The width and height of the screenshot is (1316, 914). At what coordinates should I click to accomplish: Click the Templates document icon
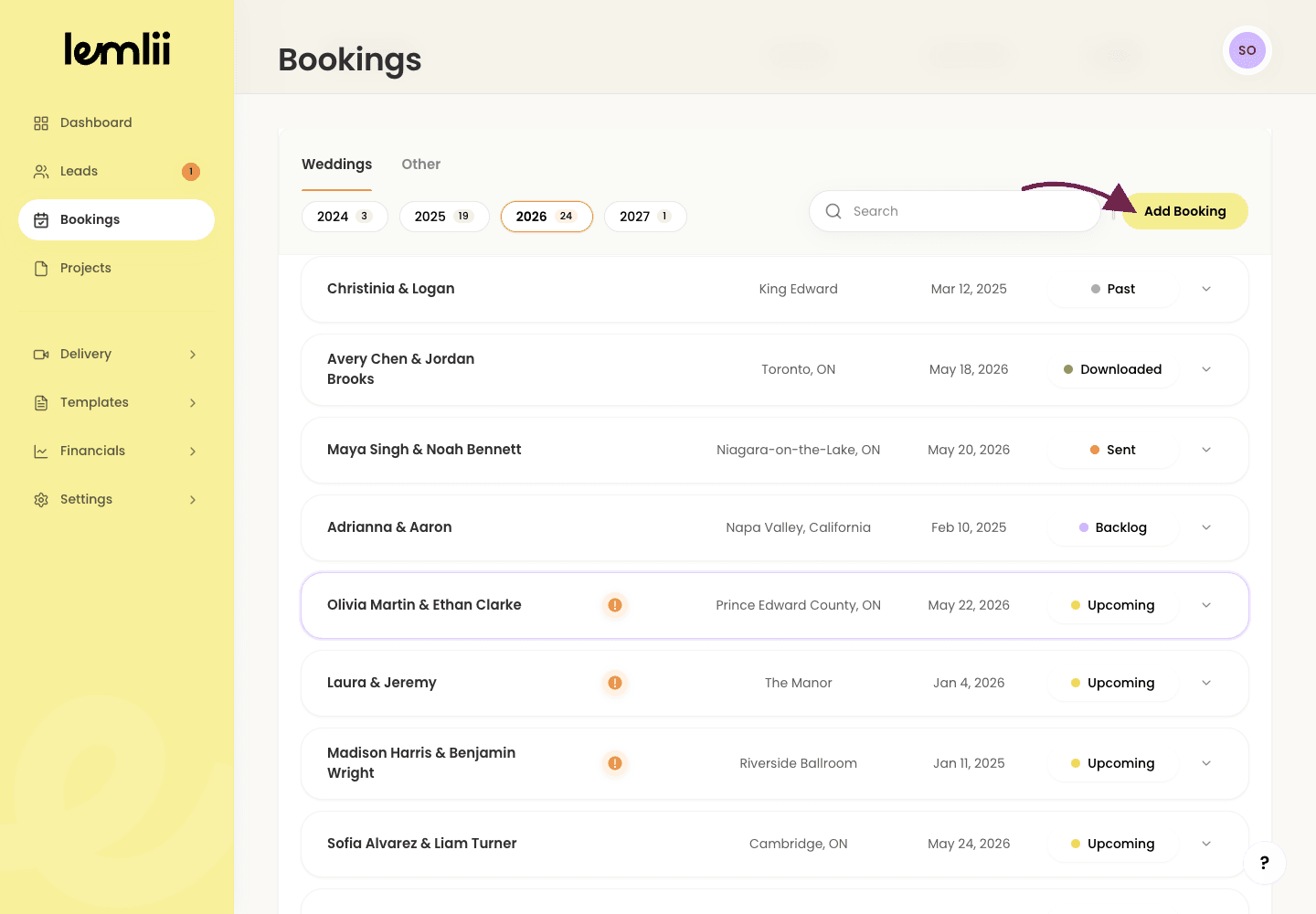tap(41, 403)
